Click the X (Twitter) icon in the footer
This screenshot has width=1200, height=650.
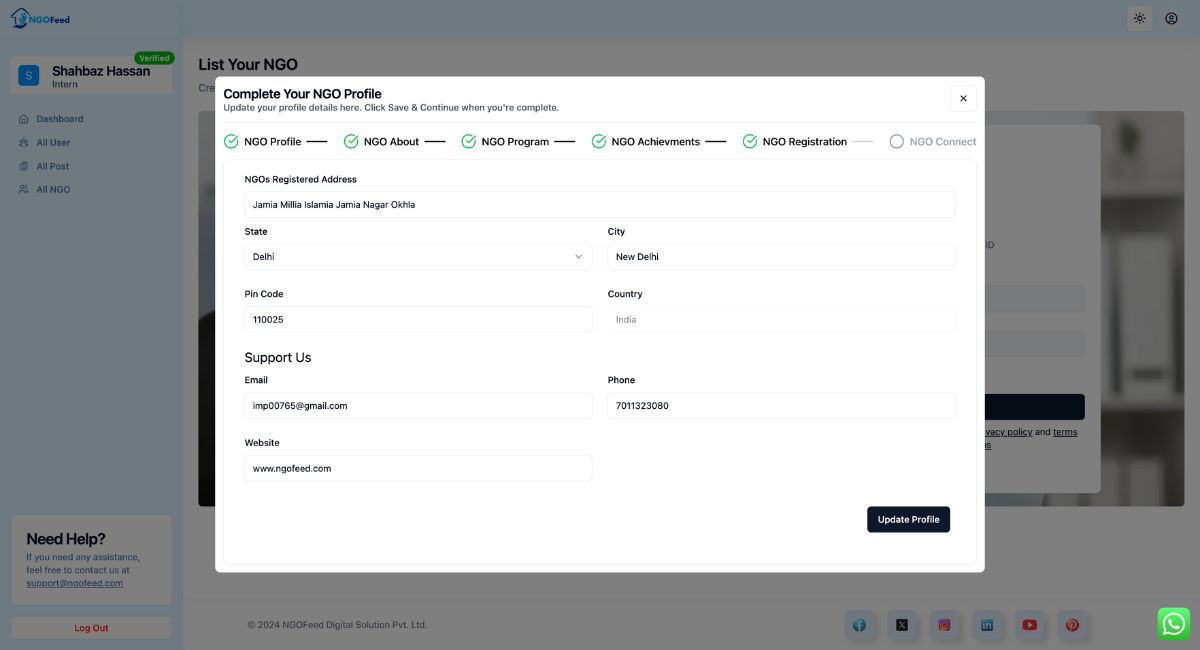(x=902, y=624)
